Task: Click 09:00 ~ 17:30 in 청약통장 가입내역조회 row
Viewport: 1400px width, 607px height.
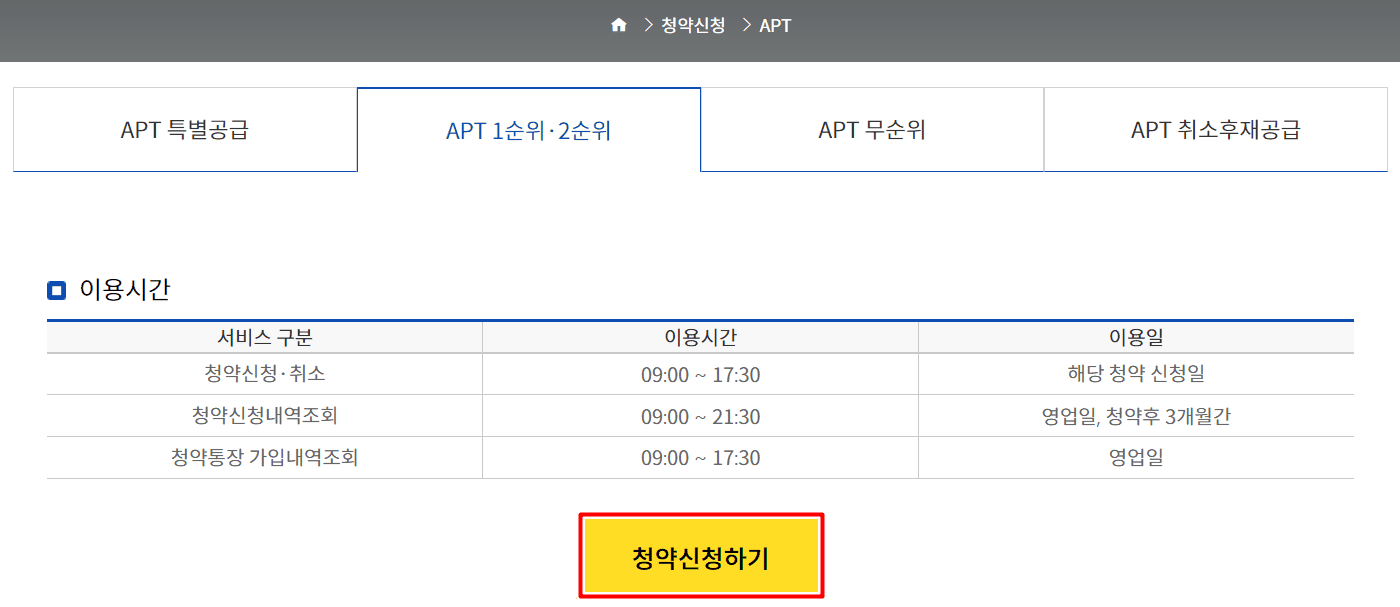Action: pyautogui.click(x=701, y=459)
